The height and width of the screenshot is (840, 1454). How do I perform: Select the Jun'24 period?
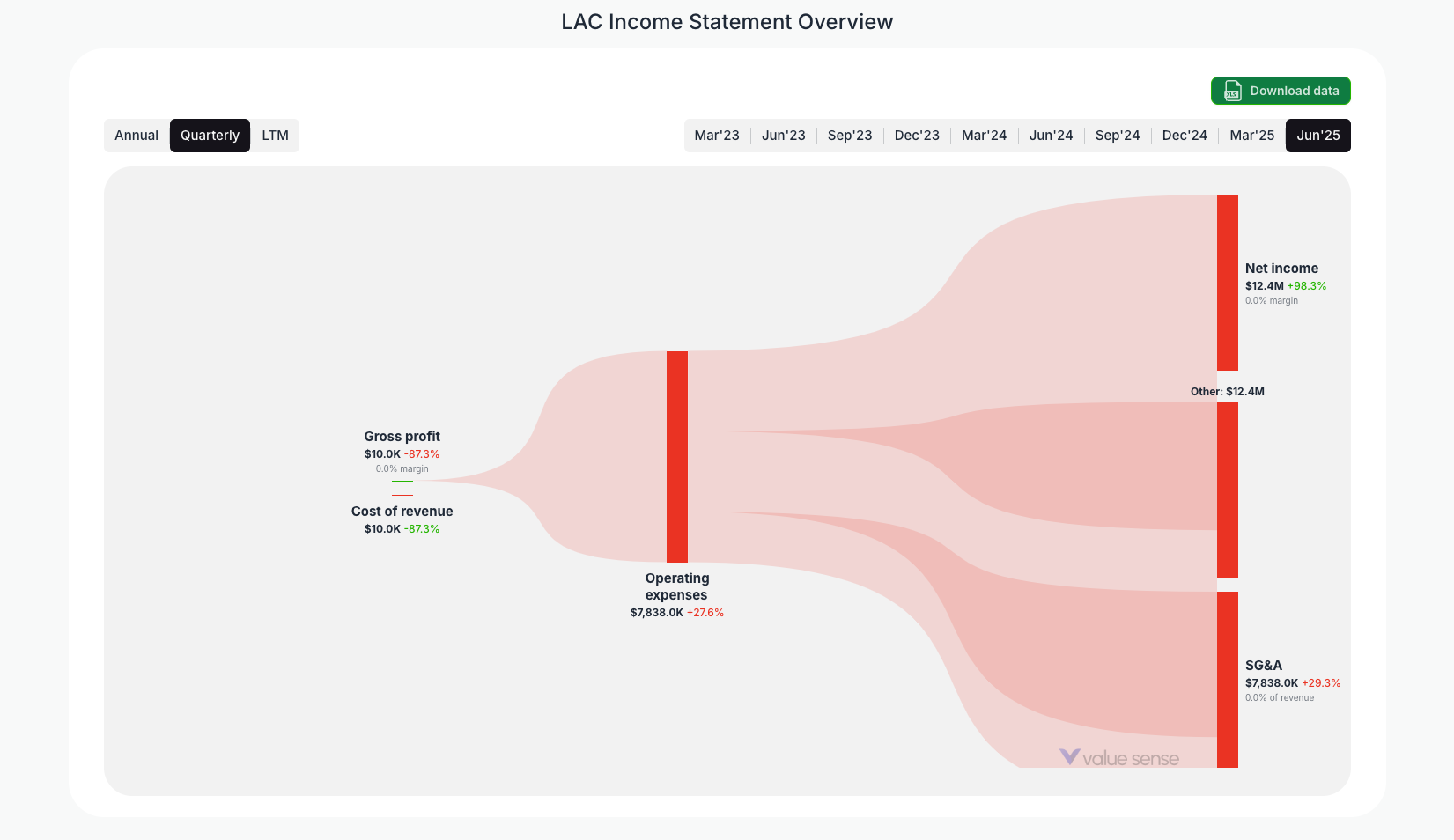[x=1051, y=135]
